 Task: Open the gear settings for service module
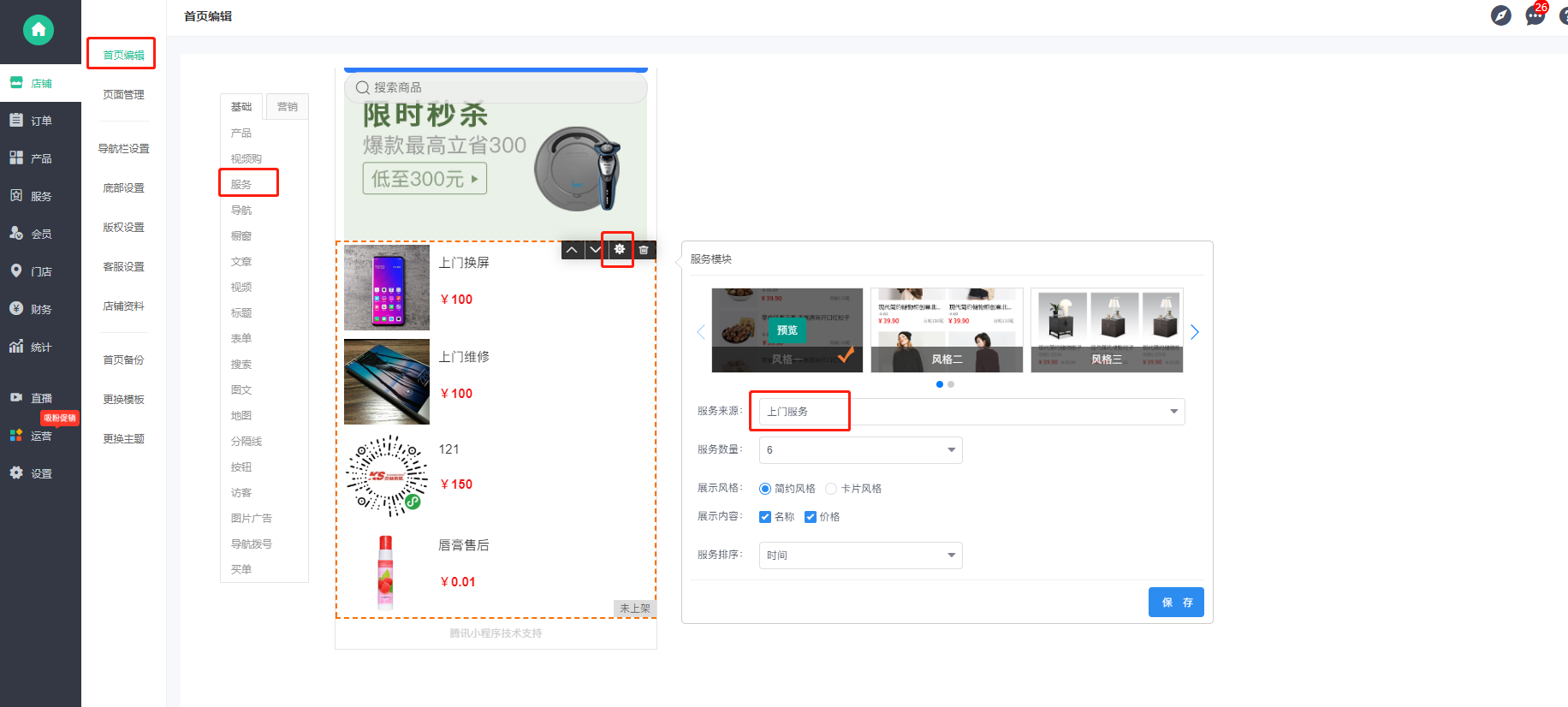620,250
